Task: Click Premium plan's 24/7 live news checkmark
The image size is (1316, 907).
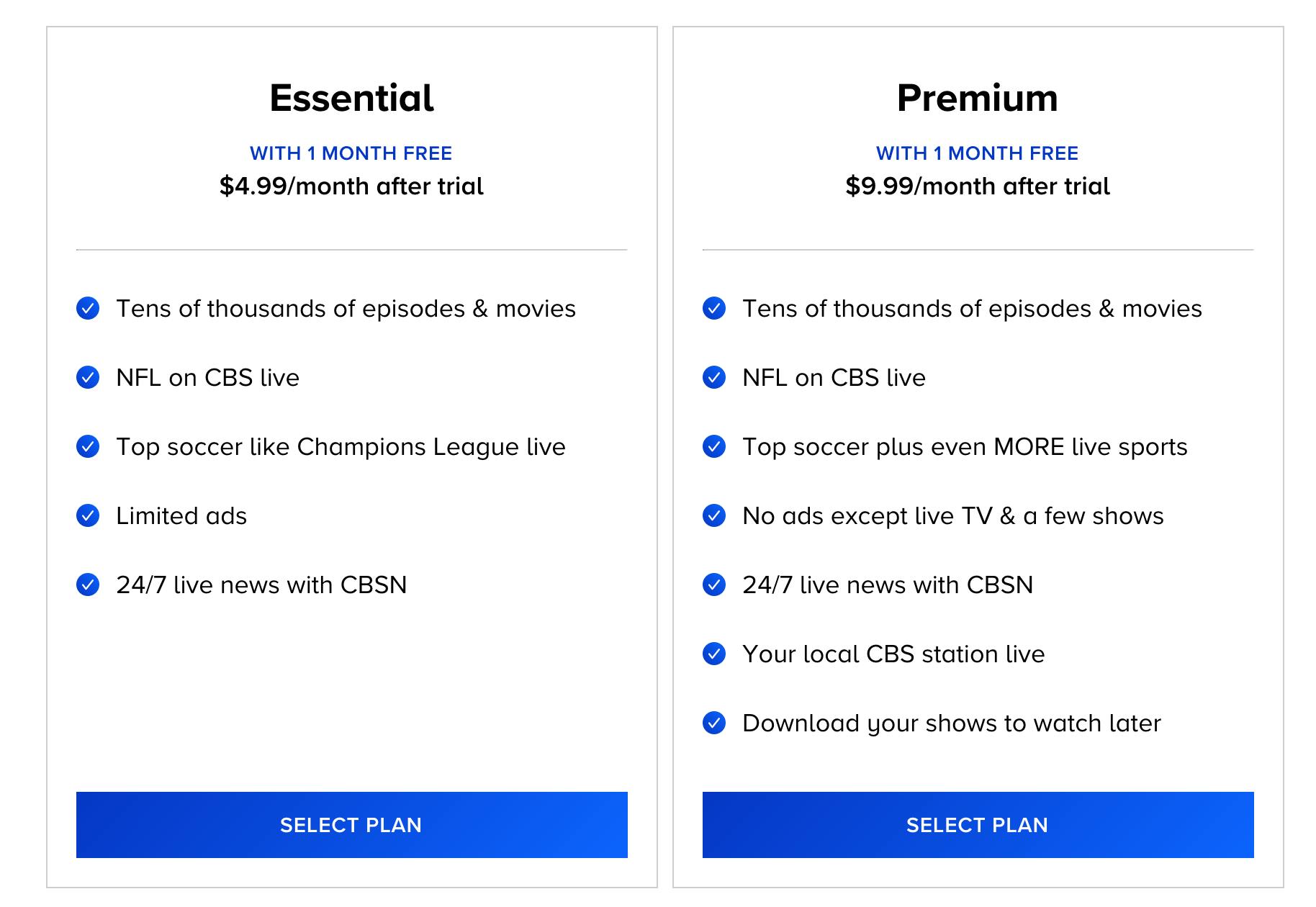Action: 714,585
